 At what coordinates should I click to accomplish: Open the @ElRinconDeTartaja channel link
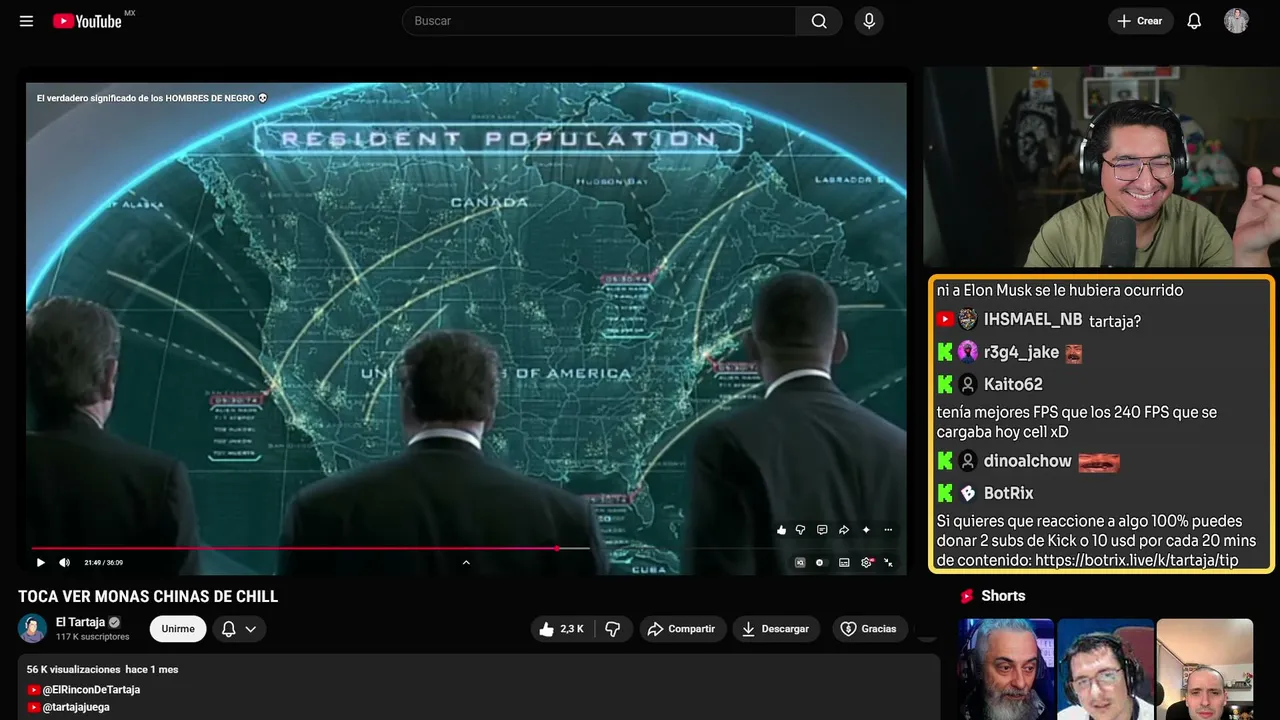click(91, 690)
